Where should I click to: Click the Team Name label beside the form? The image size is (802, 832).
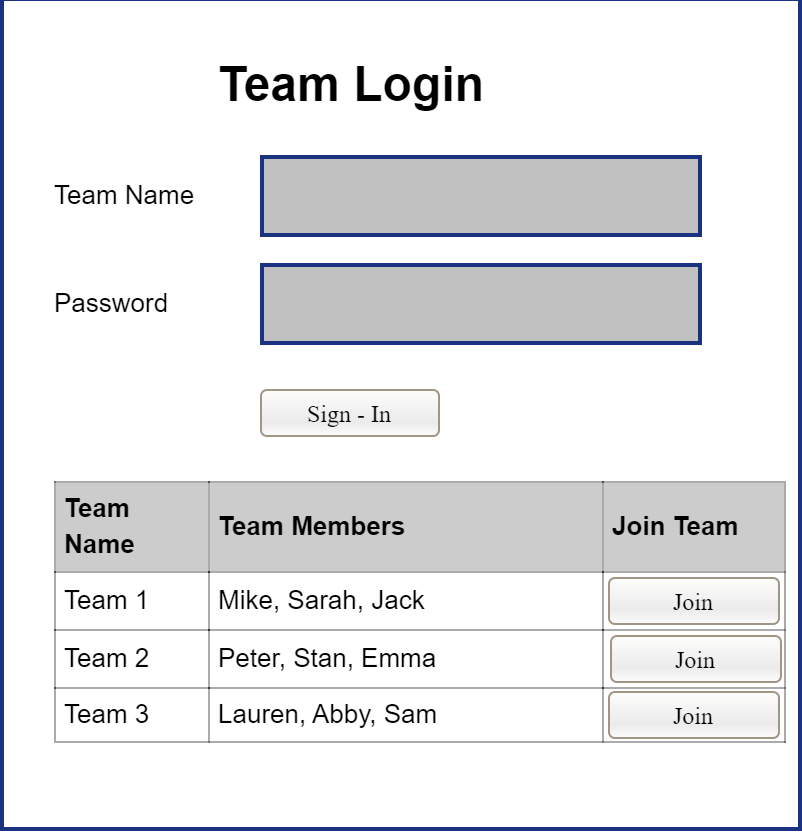(x=124, y=195)
